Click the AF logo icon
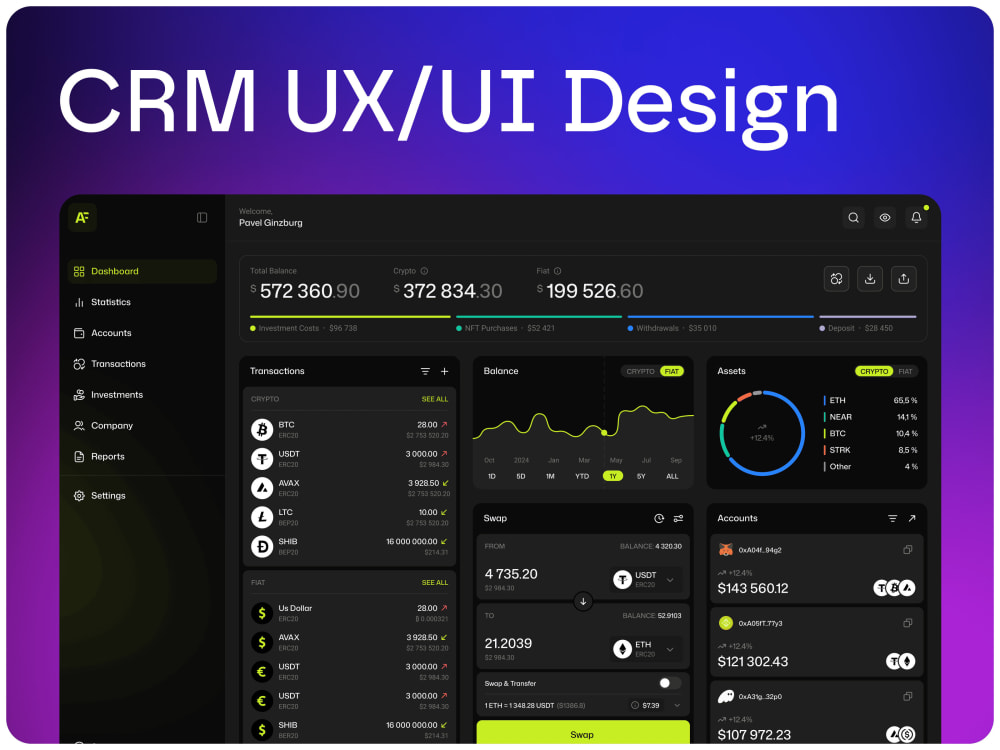Viewport: 1000px width, 750px height. (82, 217)
